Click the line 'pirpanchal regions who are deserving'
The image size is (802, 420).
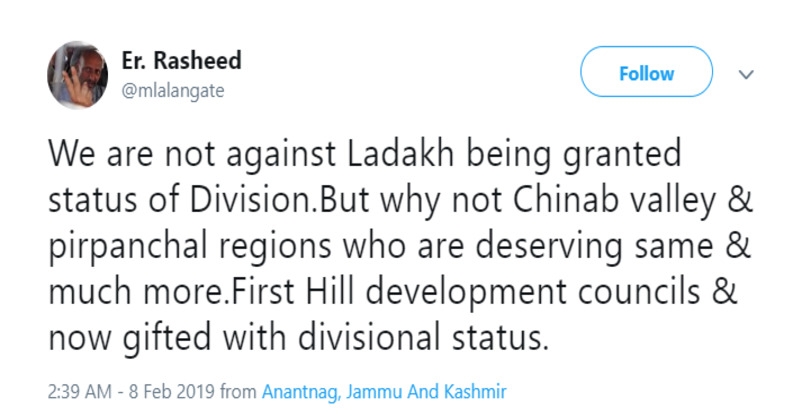tap(399, 247)
